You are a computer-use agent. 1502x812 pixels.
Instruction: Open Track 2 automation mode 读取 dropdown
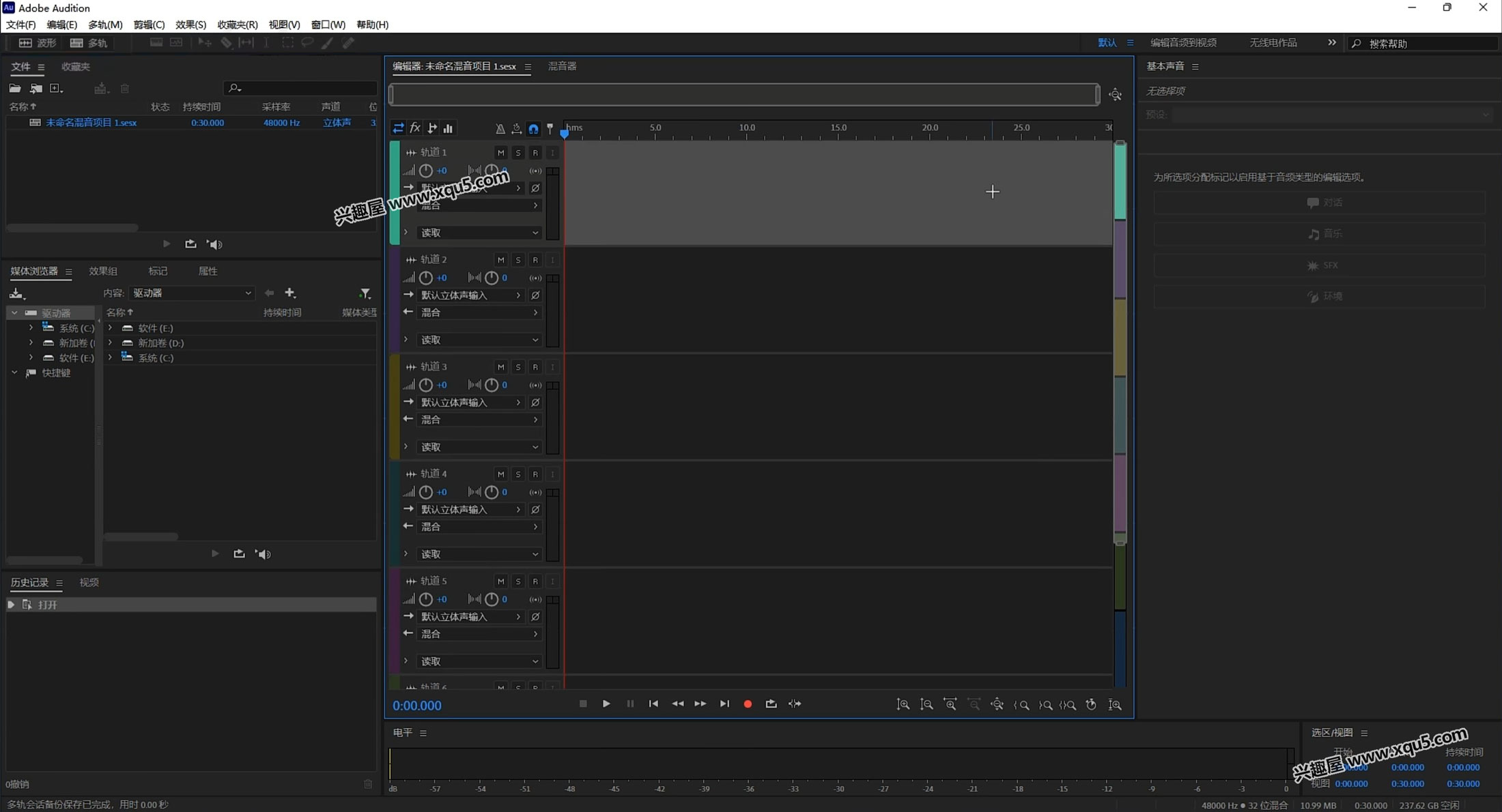479,340
